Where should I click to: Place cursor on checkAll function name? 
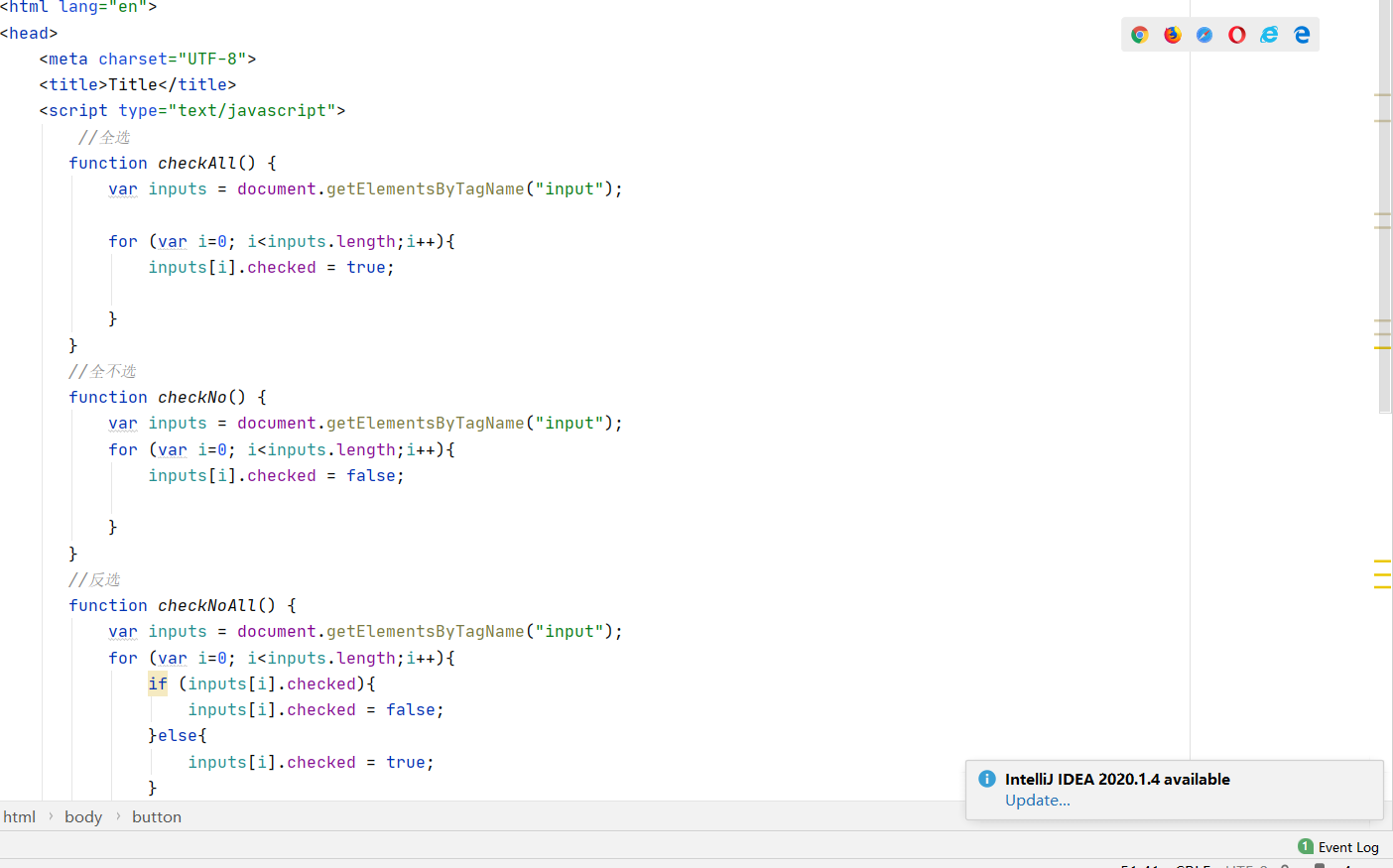[x=197, y=163]
